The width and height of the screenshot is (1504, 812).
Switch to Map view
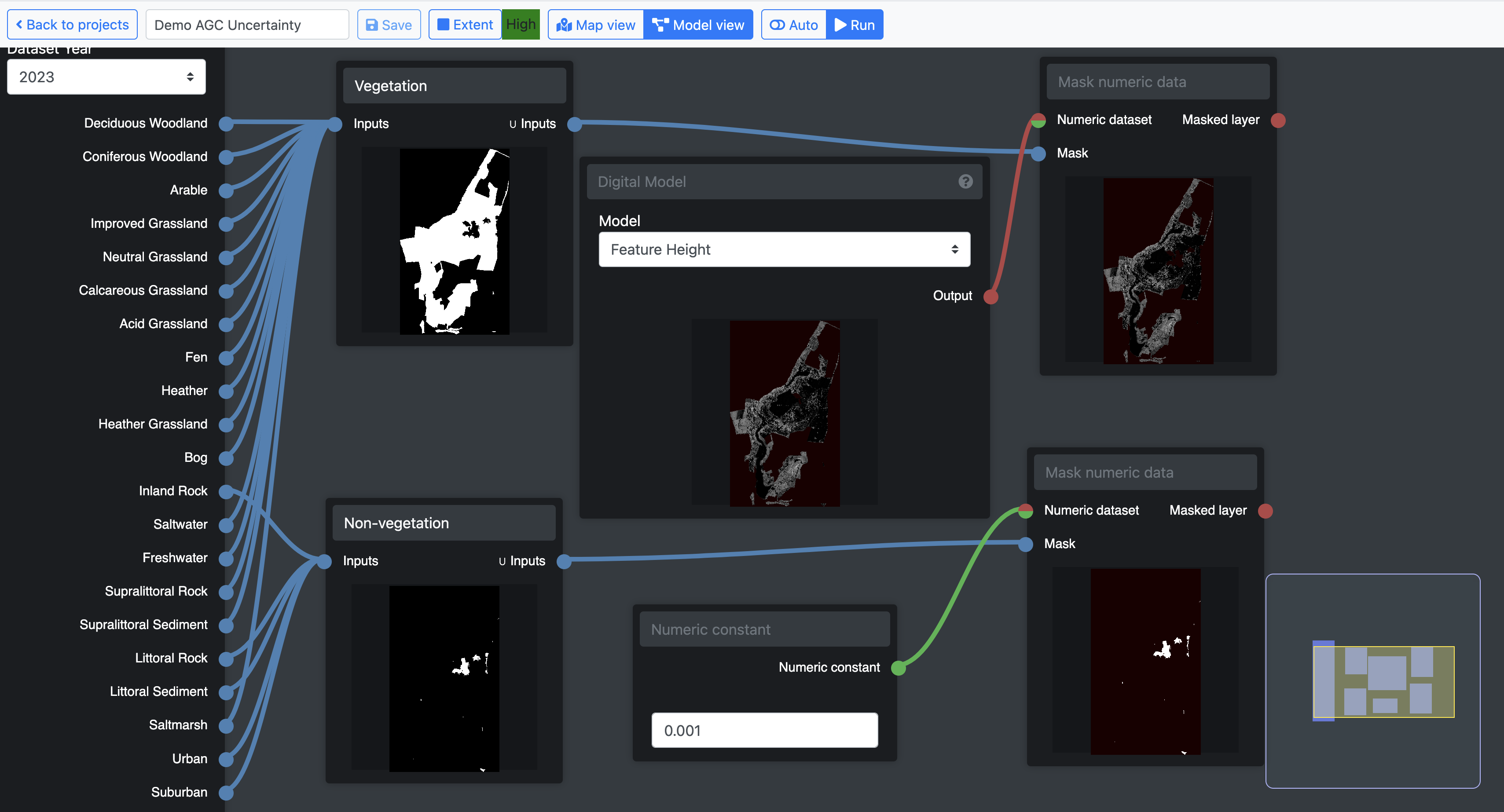click(x=595, y=25)
